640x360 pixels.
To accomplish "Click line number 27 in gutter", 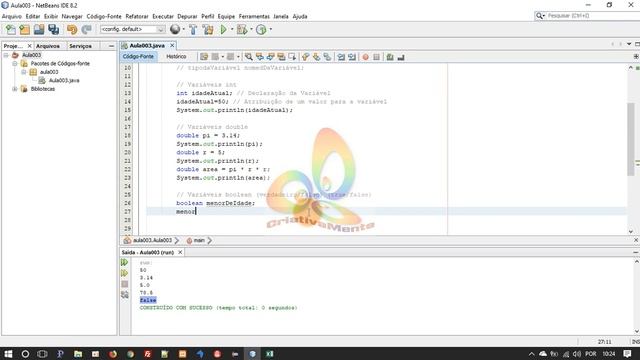I will (128, 211).
